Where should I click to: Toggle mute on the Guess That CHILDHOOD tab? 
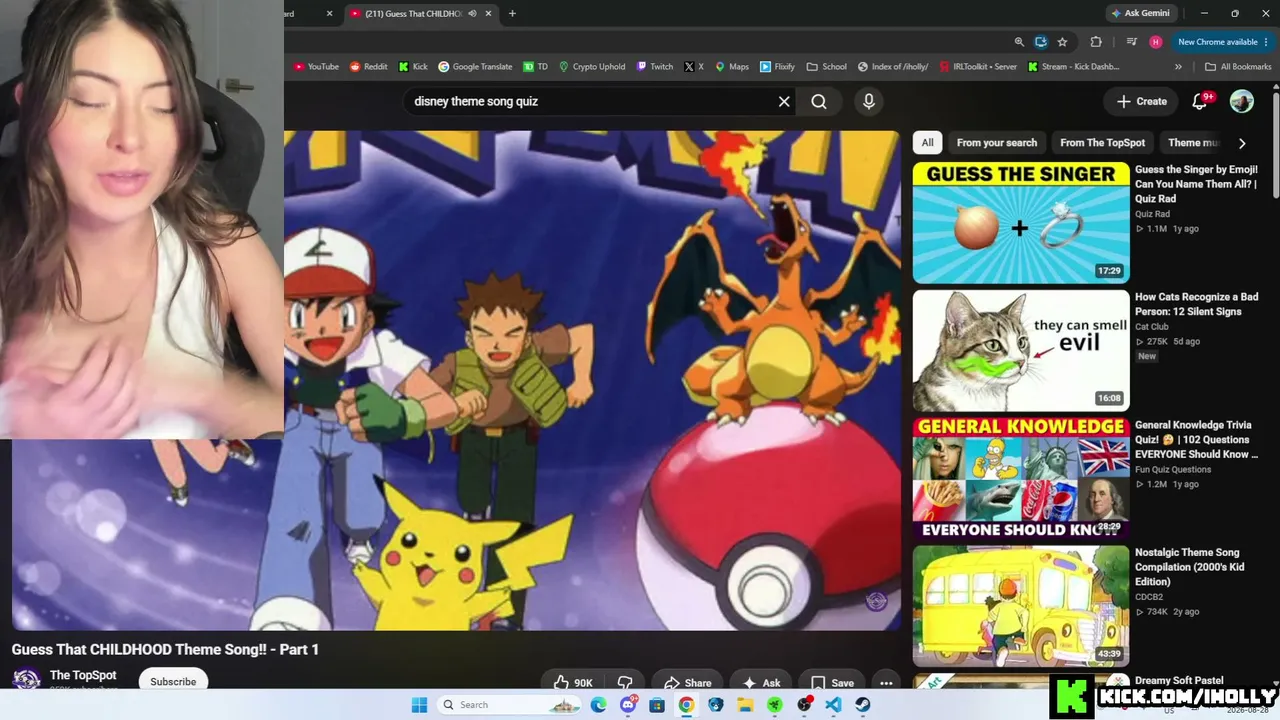pyautogui.click(x=472, y=14)
